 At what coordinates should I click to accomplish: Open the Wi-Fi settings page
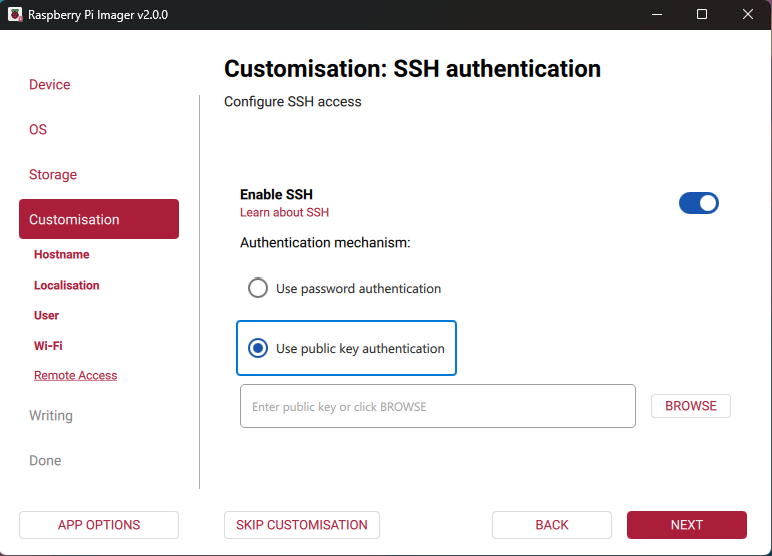(48, 345)
